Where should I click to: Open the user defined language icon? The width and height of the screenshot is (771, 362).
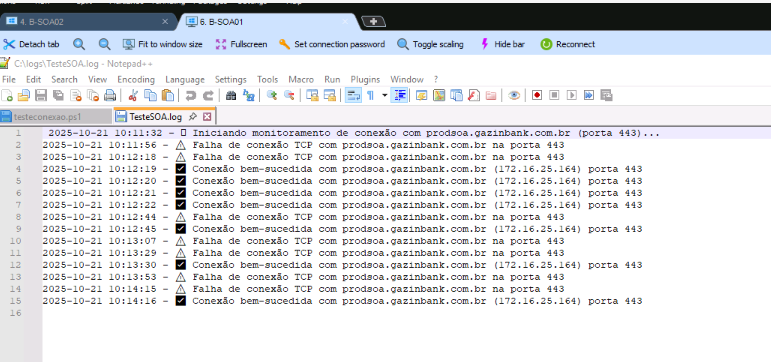[x=421, y=95]
